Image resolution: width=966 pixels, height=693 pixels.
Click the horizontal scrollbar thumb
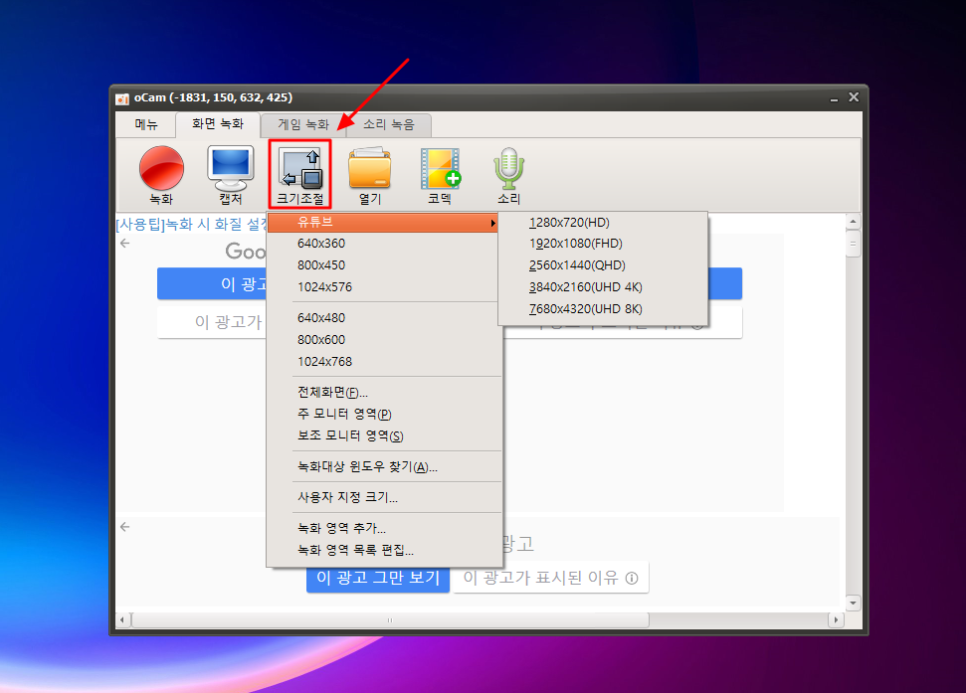pyautogui.click(x=390, y=620)
